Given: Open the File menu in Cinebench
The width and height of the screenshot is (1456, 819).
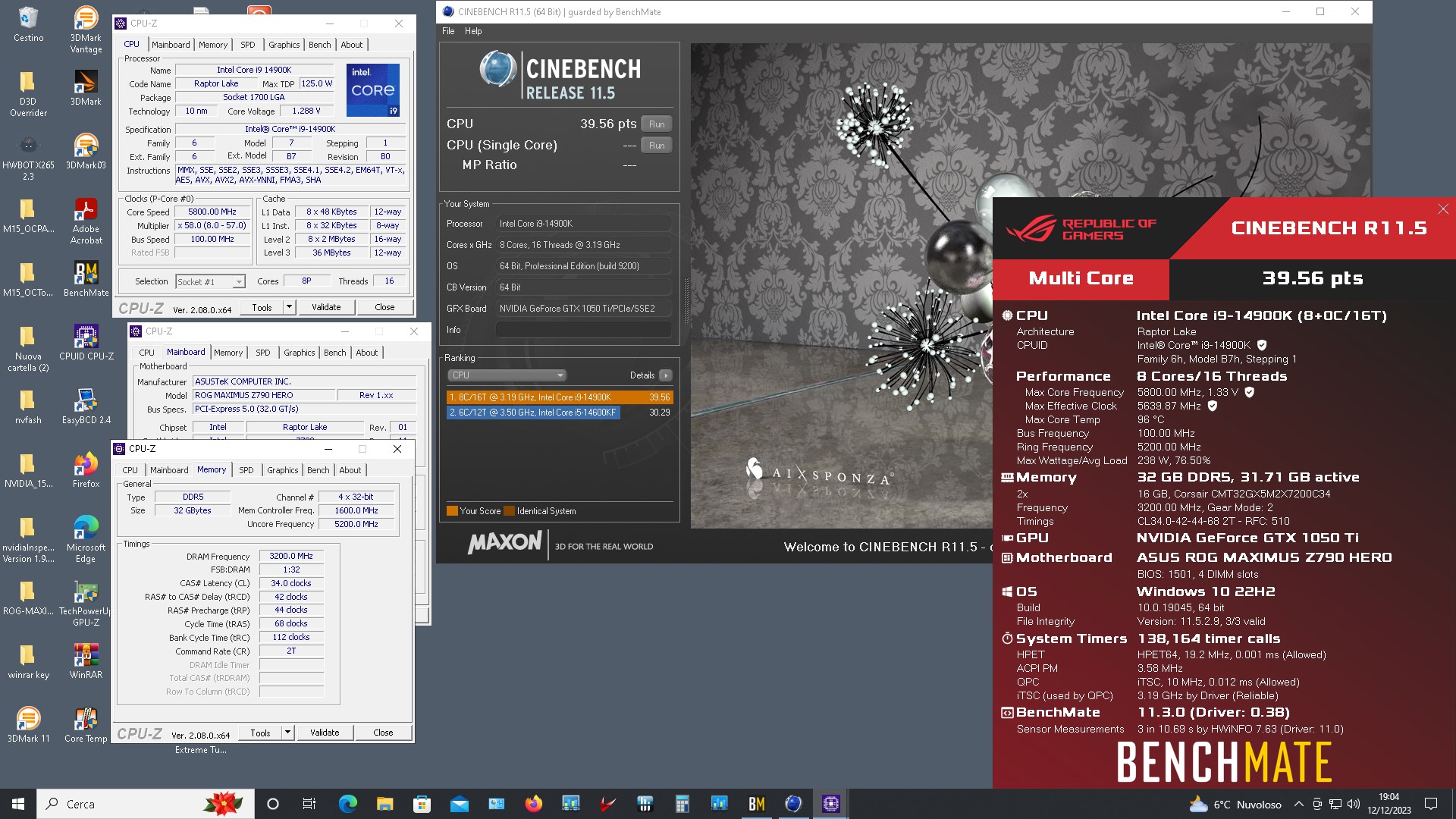Looking at the screenshot, I should point(448,31).
